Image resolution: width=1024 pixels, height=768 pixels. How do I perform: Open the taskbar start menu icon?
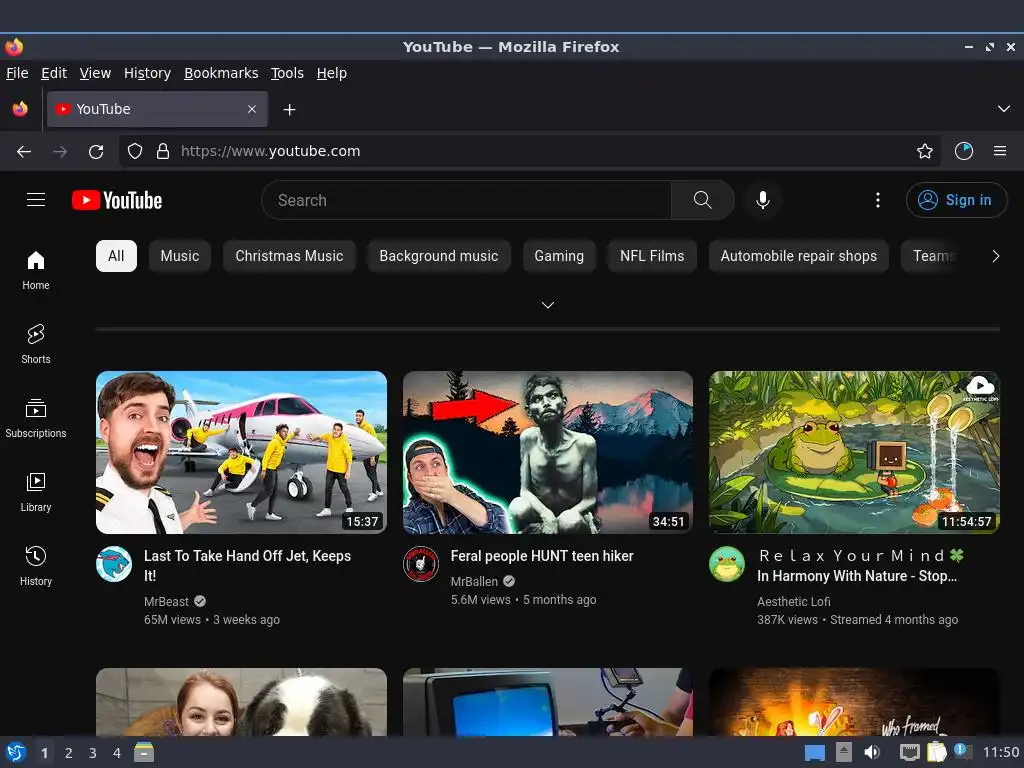point(16,752)
